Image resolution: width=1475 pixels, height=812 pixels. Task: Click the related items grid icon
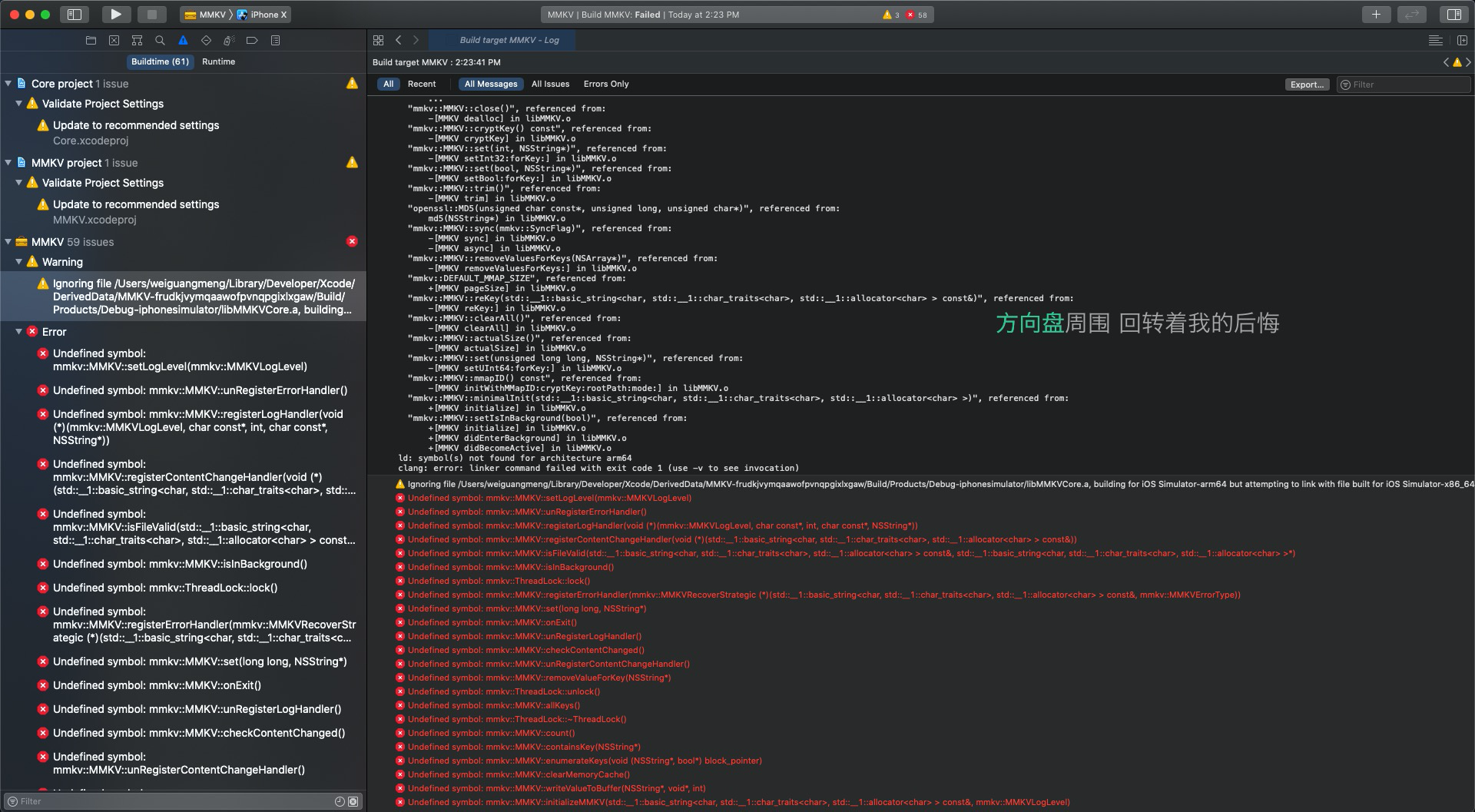click(378, 40)
